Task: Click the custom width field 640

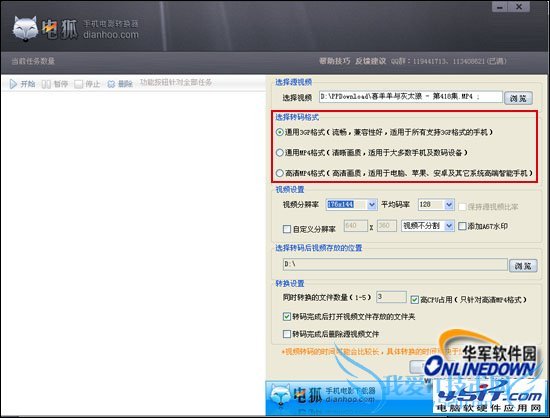Action: click(356, 226)
